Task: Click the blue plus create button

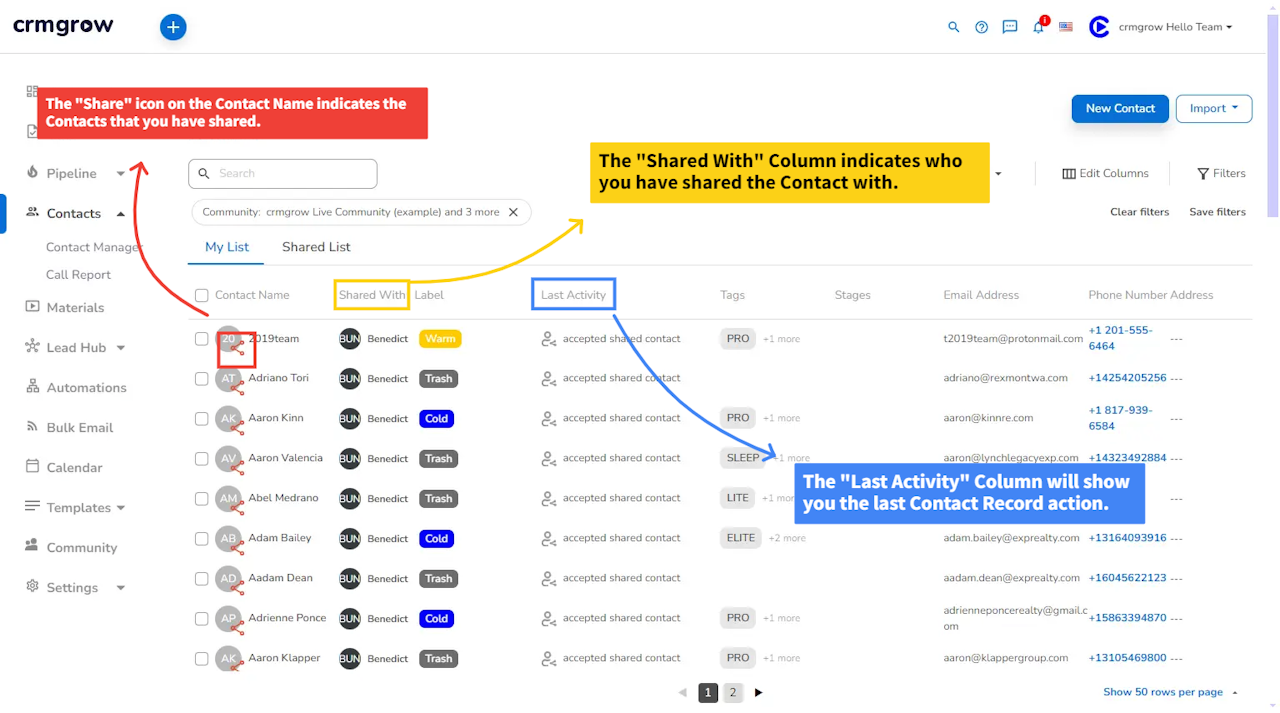Action: [x=173, y=27]
